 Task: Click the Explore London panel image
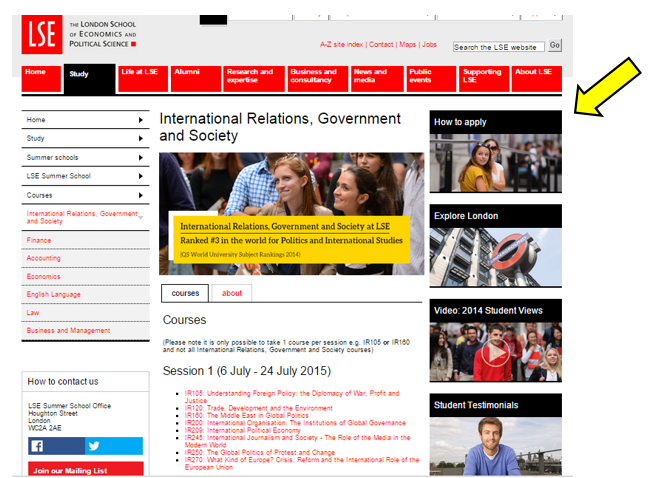click(x=495, y=257)
